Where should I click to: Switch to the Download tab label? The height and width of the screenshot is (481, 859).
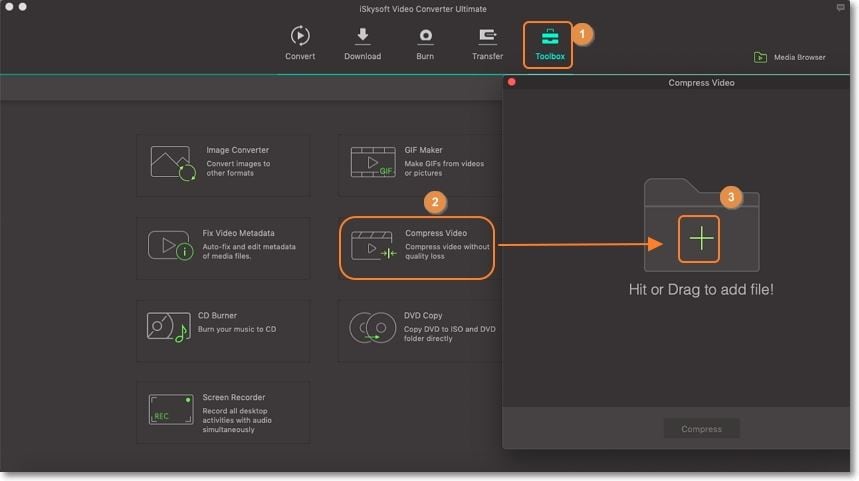click(x=362, y=56)
